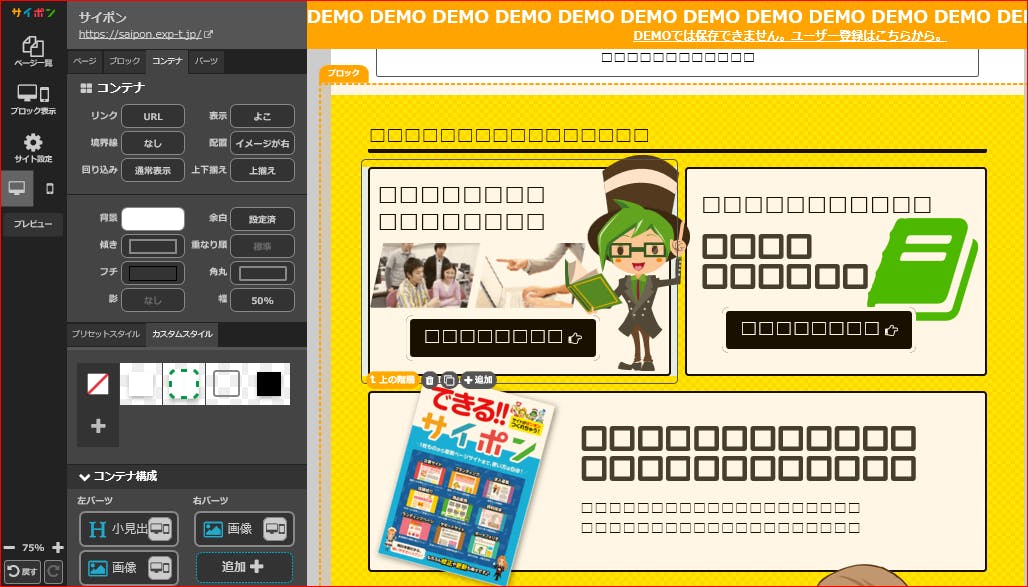Select the プリセットスタイル tab
Image resolution: width=1028 pixels, height=587 pixels.
click(104, 334)
